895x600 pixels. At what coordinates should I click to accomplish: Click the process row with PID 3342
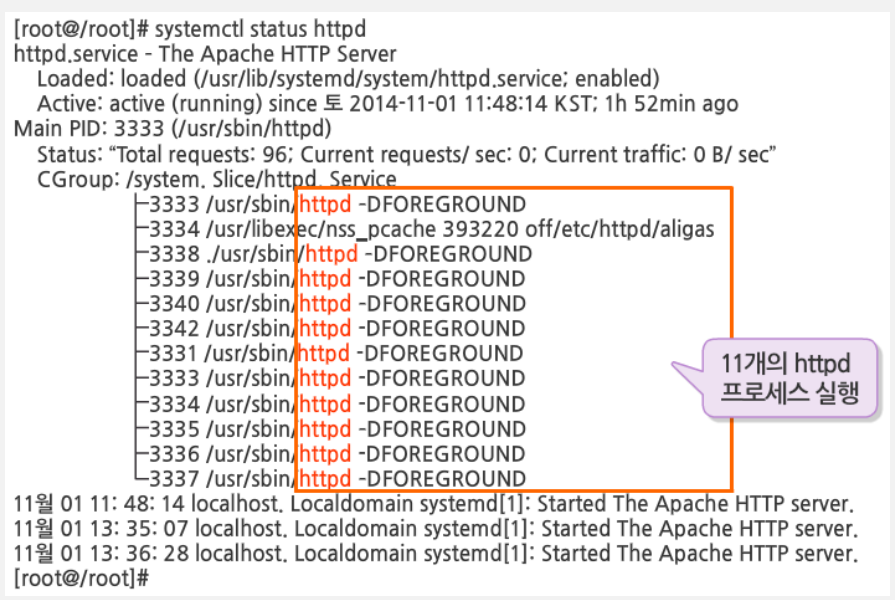coord(331,329)
